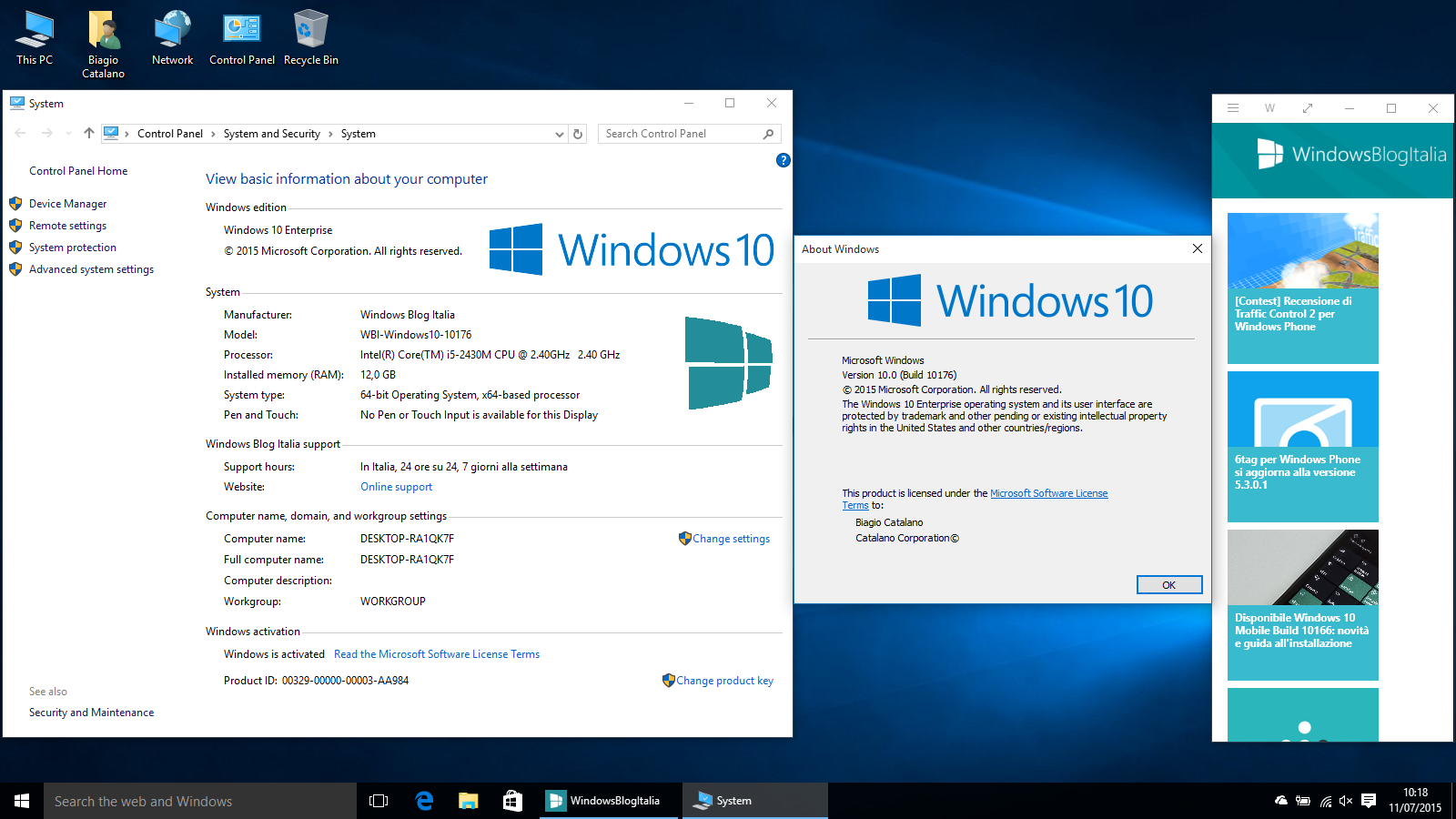Viewport: 1456px width, 819px height.
Task: Open Windows Store from taskbar
Action: pyautogui.click(x=512, y=801)
